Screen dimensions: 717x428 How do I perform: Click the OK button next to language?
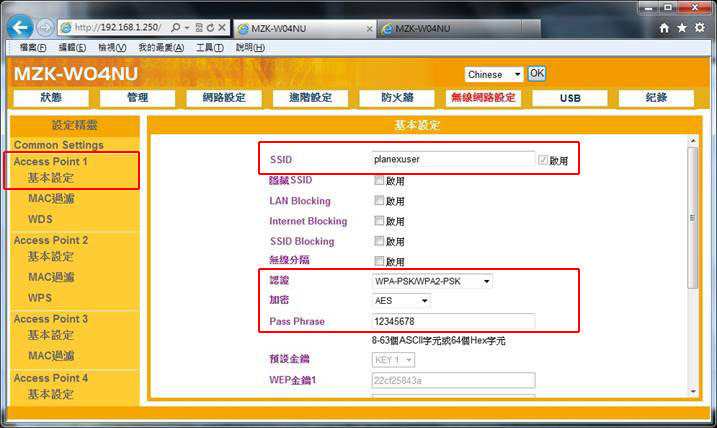tap(537, 74)
